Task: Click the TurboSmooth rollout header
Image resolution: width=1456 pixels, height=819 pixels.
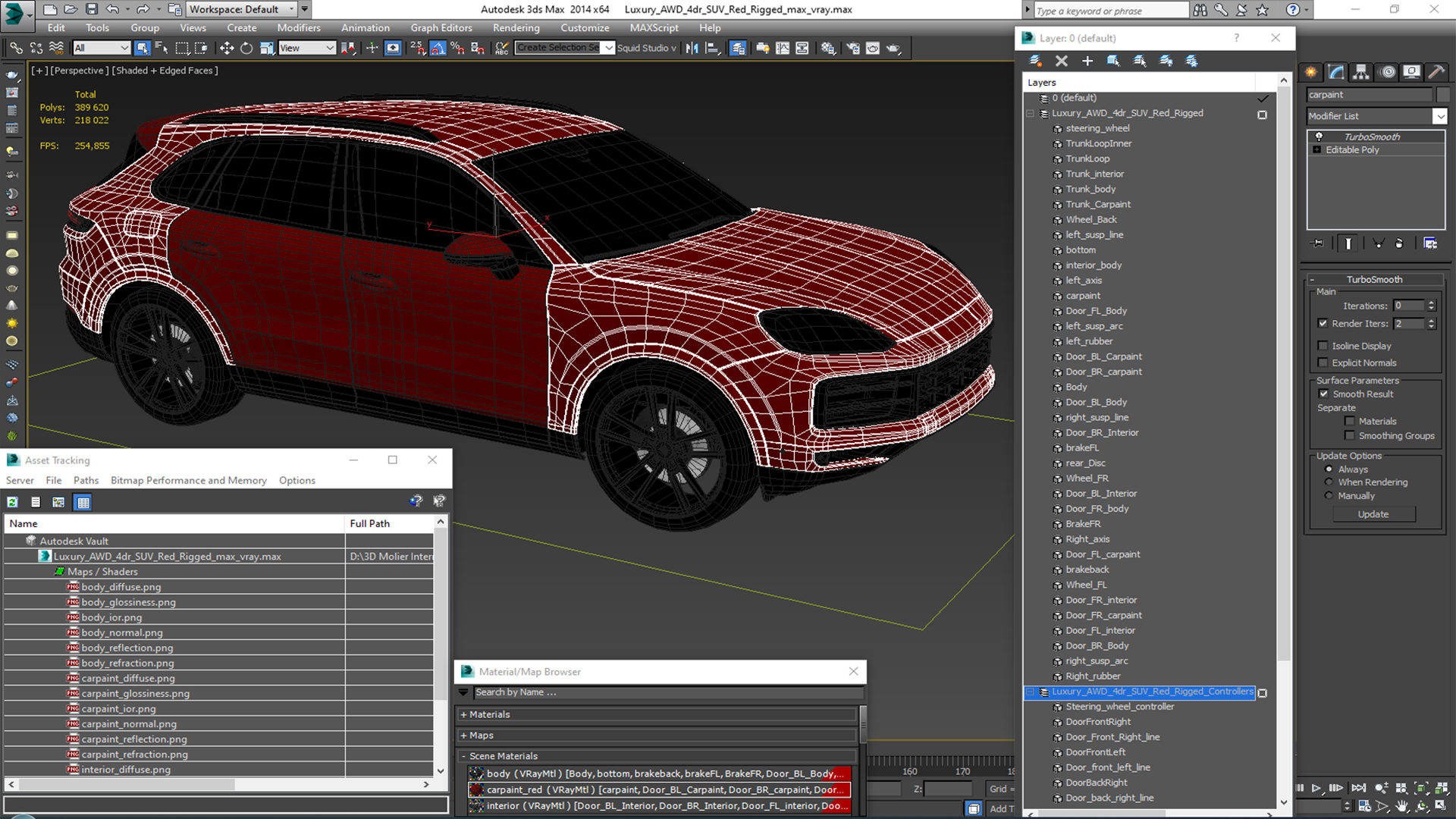Action: [1374, 279]
